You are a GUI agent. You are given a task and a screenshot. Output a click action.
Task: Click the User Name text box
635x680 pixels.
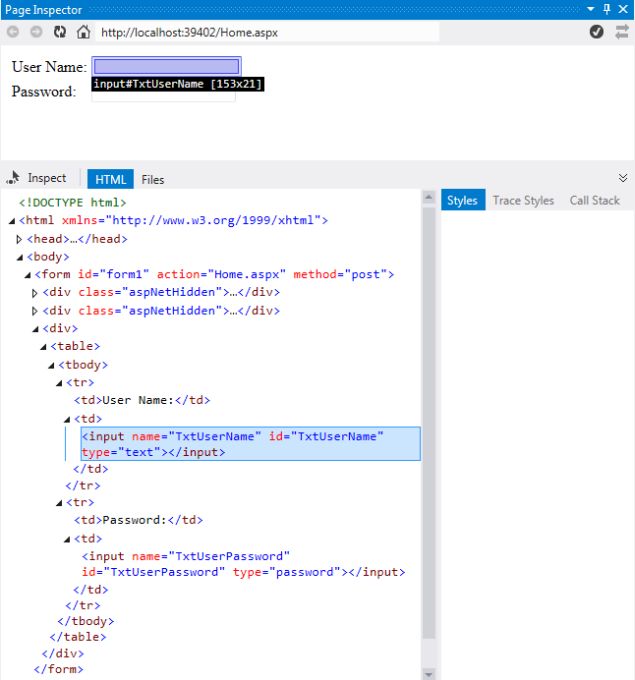point(167,66)
